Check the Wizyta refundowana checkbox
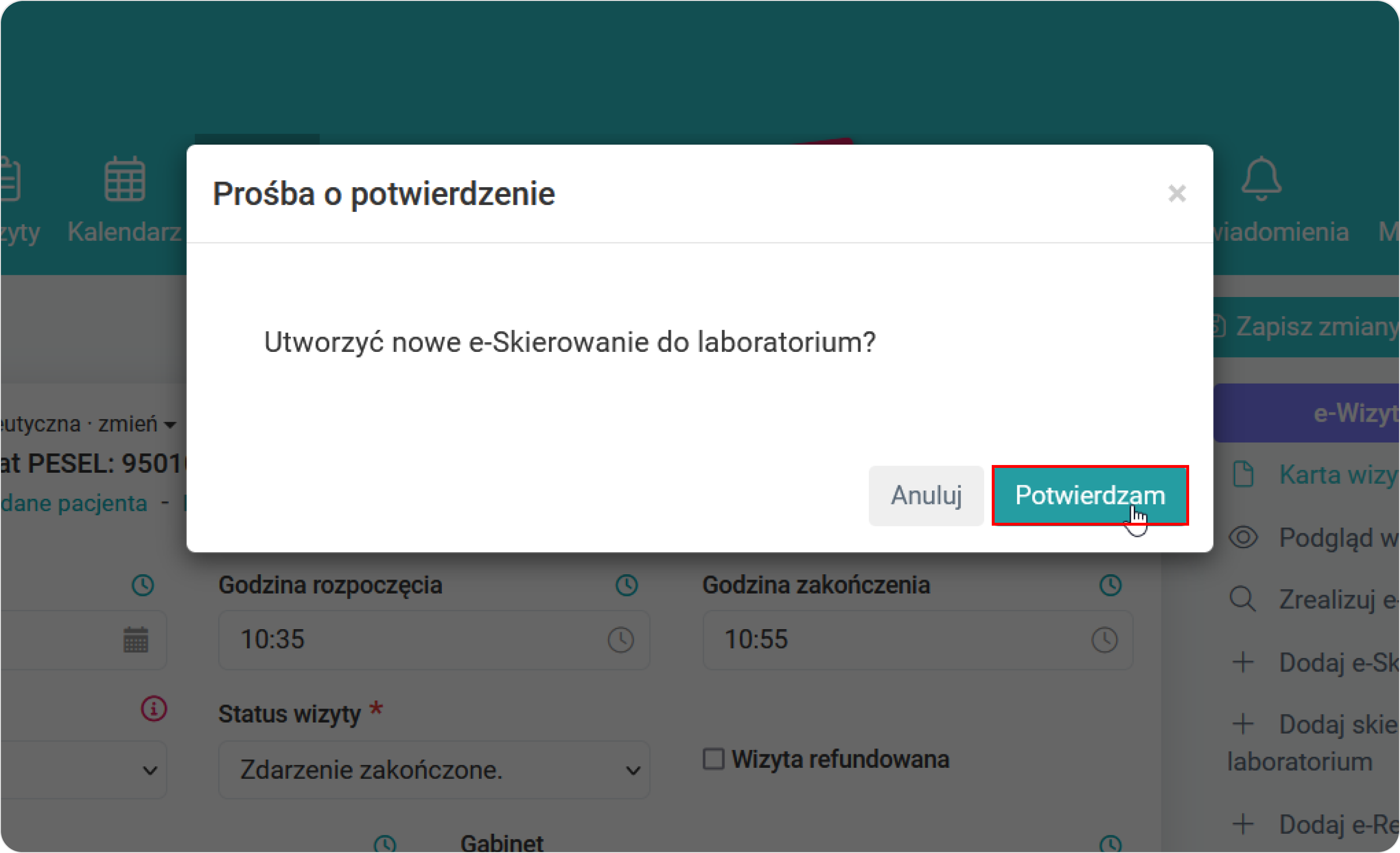The image size is (1400, 853). tap(713, 759)
